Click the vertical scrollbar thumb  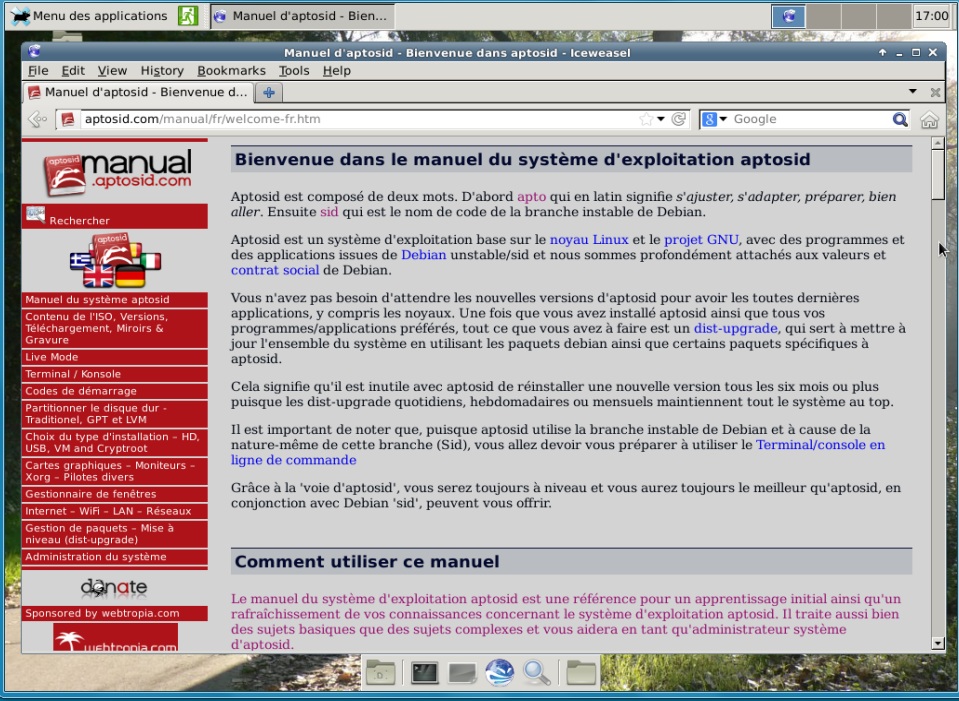click(x=938, y=174)
